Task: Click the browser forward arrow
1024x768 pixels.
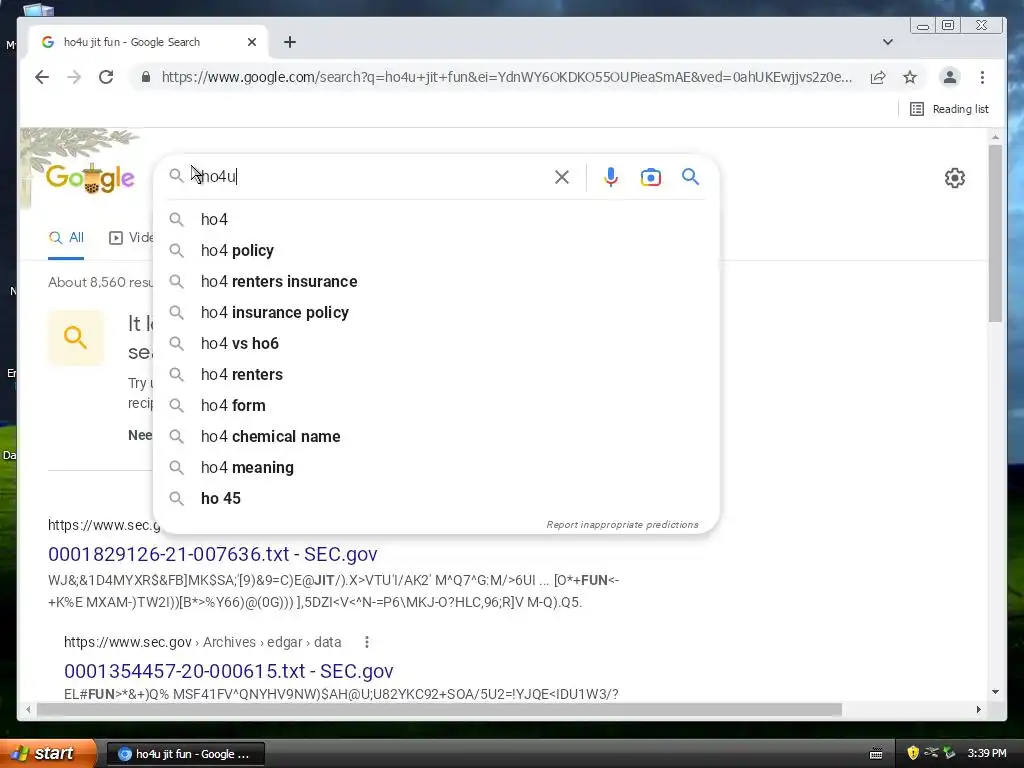Action: click(74, 77)
